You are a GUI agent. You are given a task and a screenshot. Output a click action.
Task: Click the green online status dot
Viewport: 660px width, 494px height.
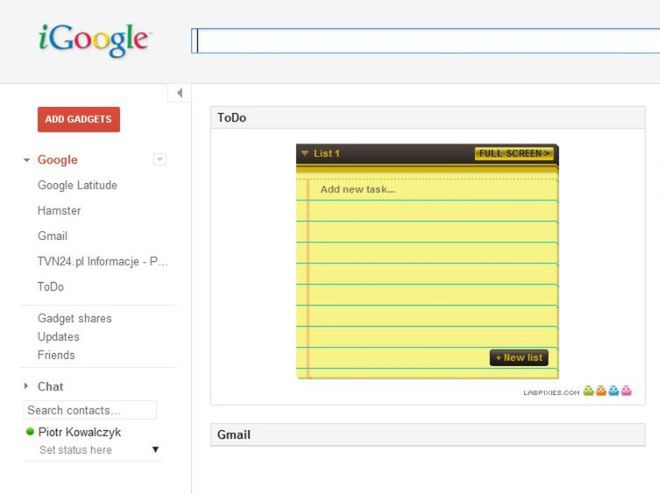[x=30, y=431]
